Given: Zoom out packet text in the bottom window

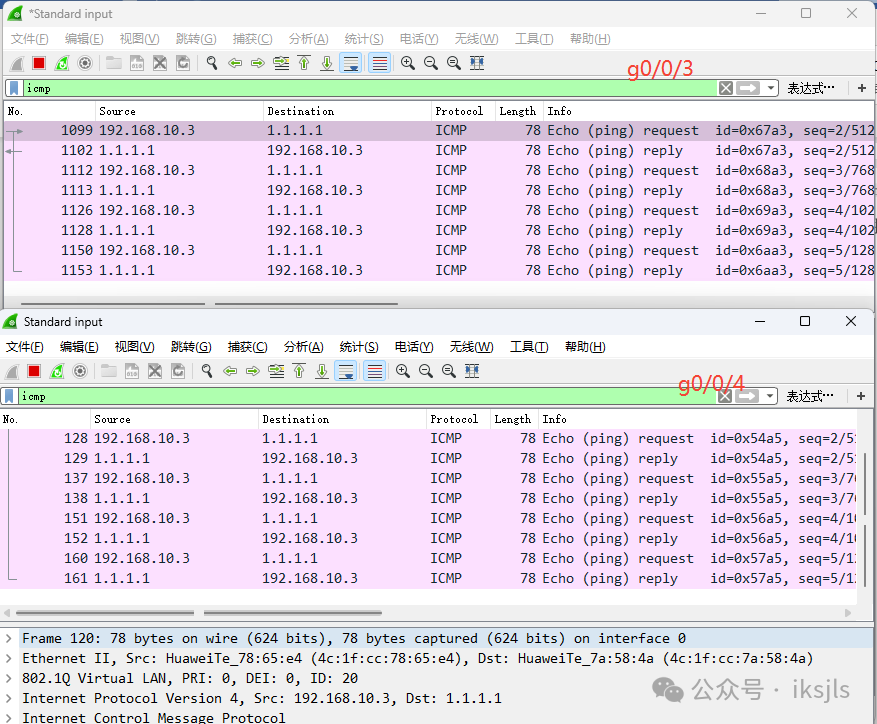Looking at the screenshot, I should point(426,371).
